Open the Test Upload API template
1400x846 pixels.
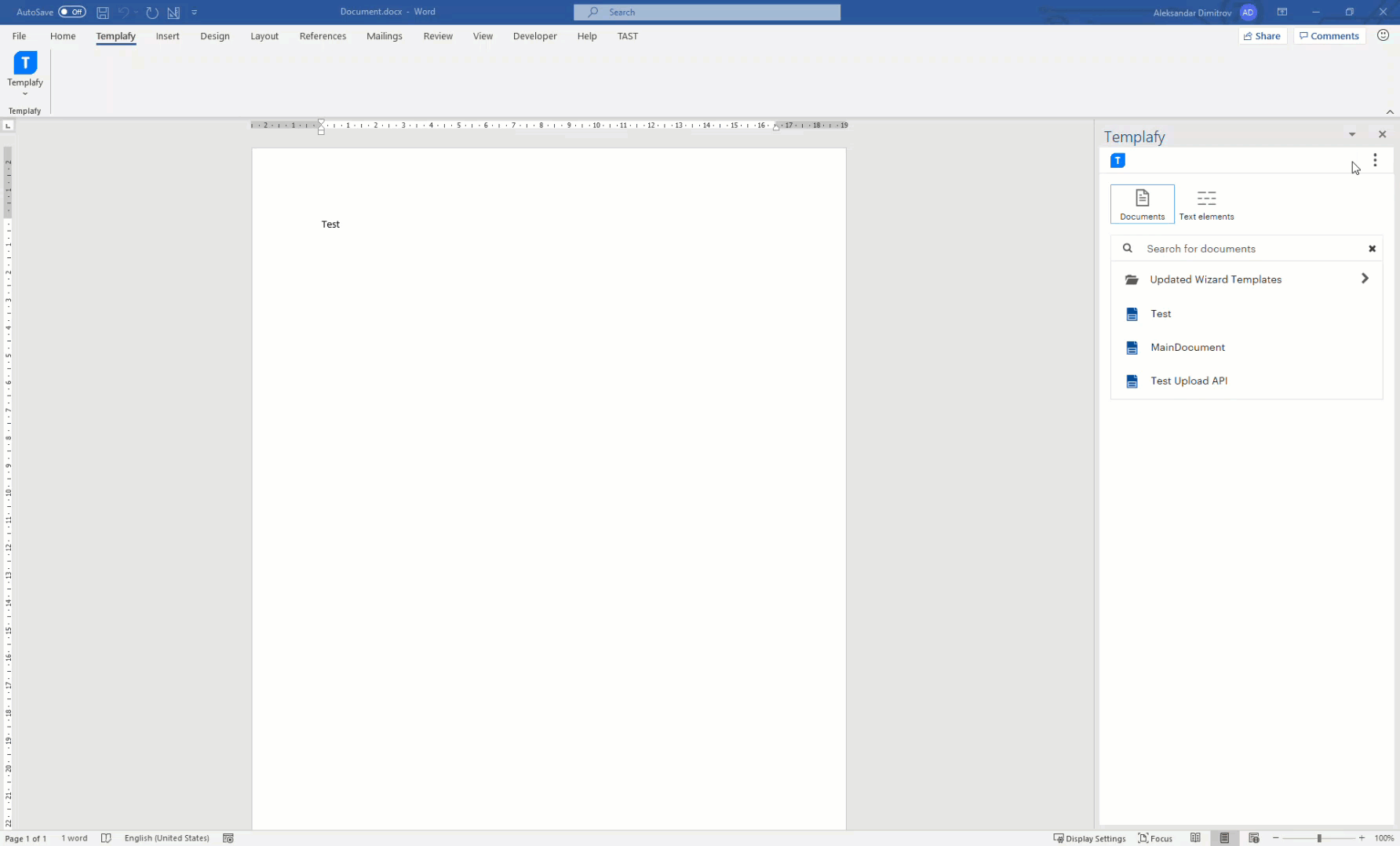[1246, 381]
